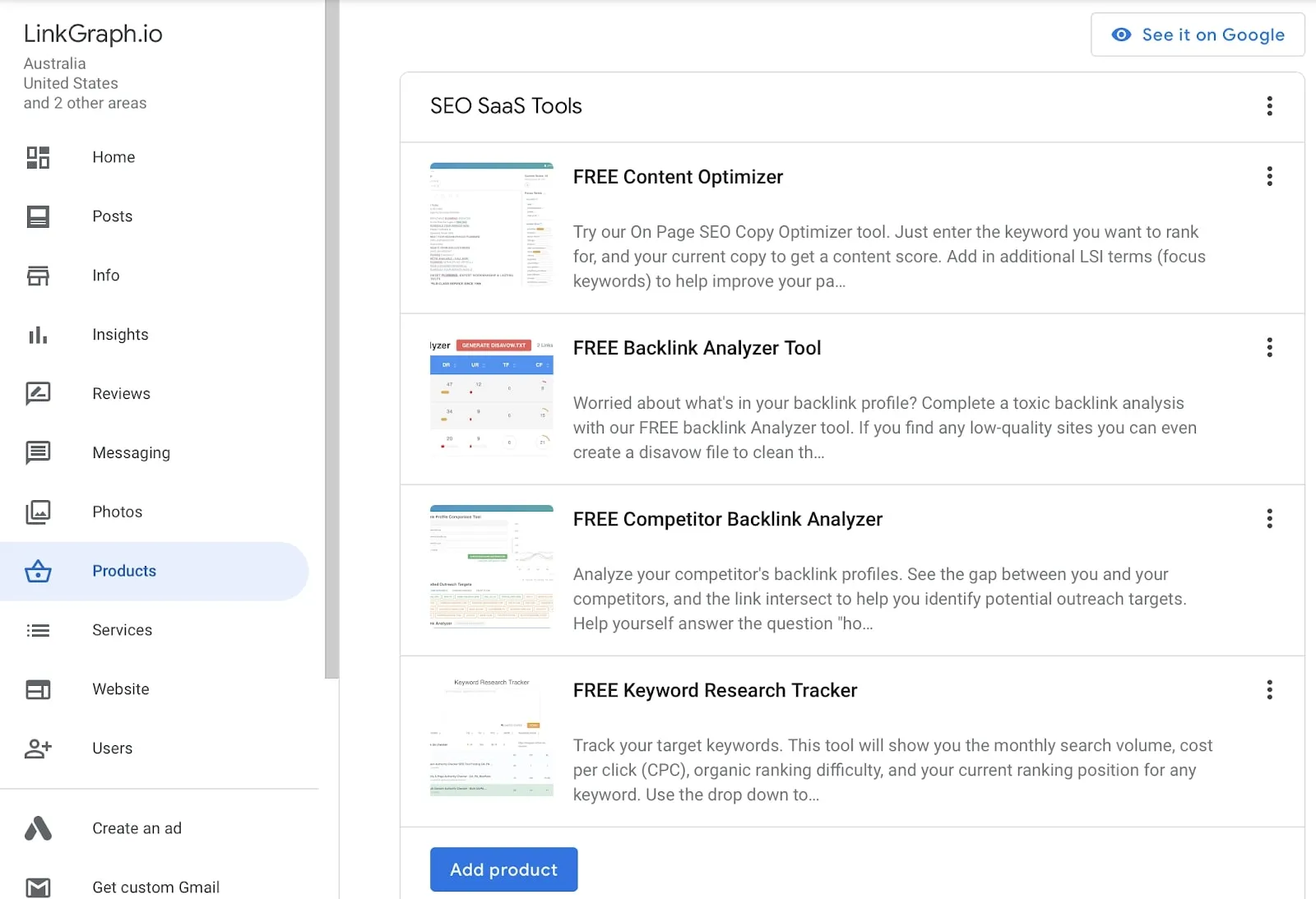Image resolution: width=1316 pixels, height=899 pixels.
Task: Click the Gmail envelope icon
Action: point(38,887)
